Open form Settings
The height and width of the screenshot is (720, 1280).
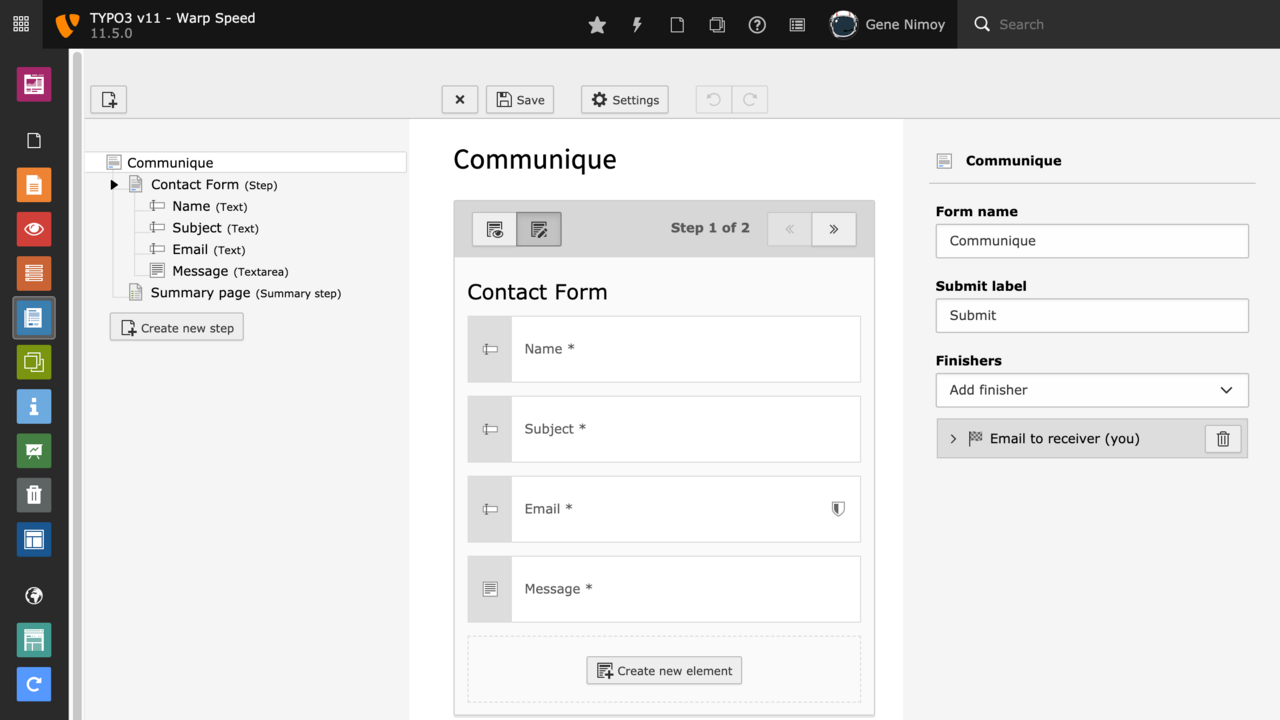click(x=625, y=100)
